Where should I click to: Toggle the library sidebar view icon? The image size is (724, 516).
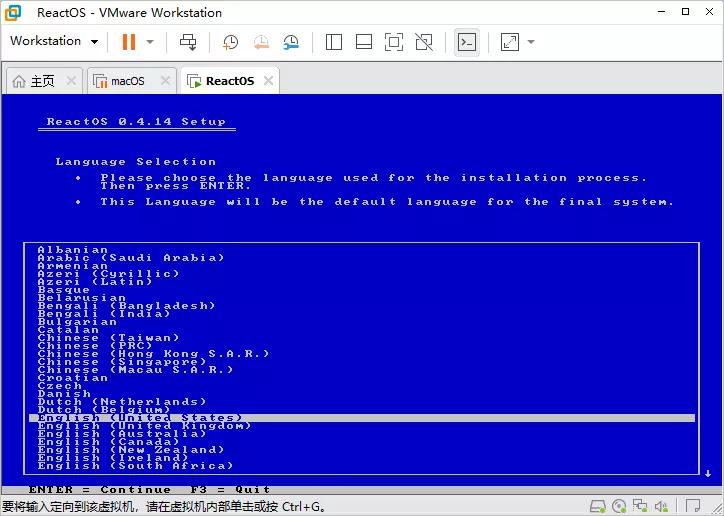click(334, 42)
